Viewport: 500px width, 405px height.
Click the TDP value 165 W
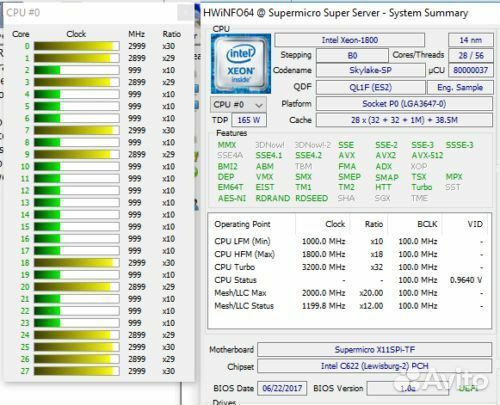pyautogui.click(x=249, y=120)
